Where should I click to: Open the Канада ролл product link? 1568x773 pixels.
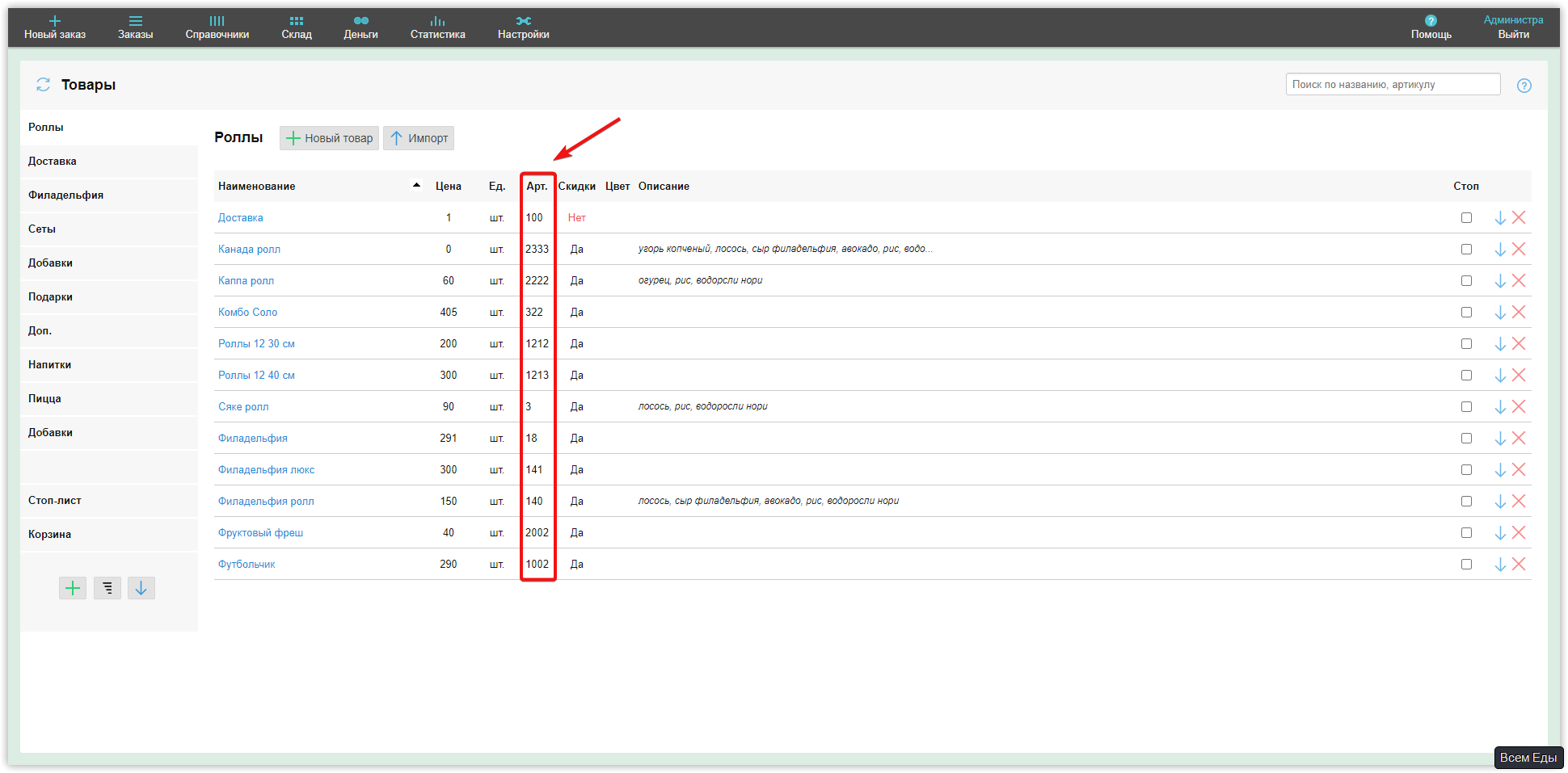(x=249, y=249)
